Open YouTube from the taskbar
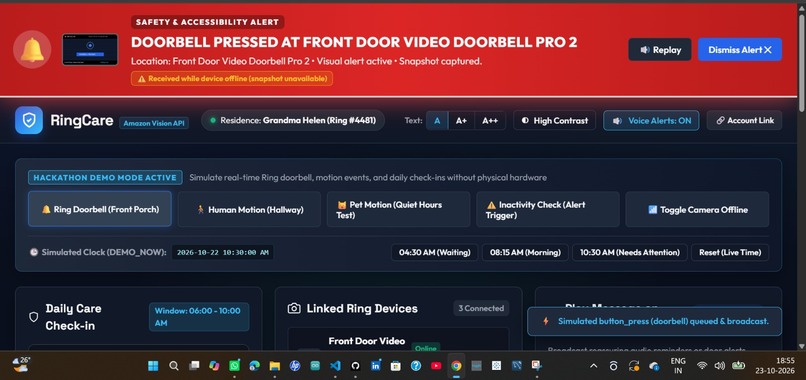 436,366
